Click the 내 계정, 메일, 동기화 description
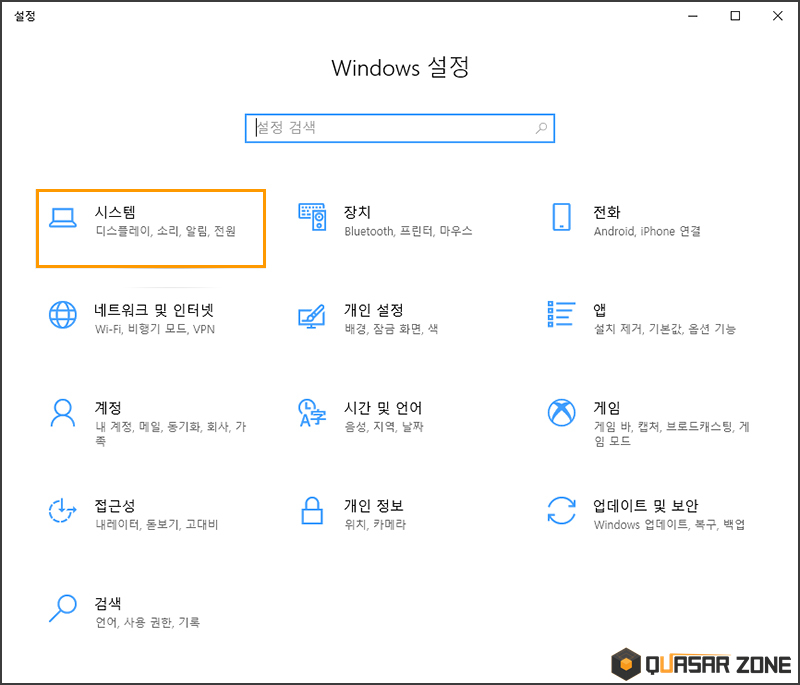This screenshot has height=685, width=800. [170, 434]
